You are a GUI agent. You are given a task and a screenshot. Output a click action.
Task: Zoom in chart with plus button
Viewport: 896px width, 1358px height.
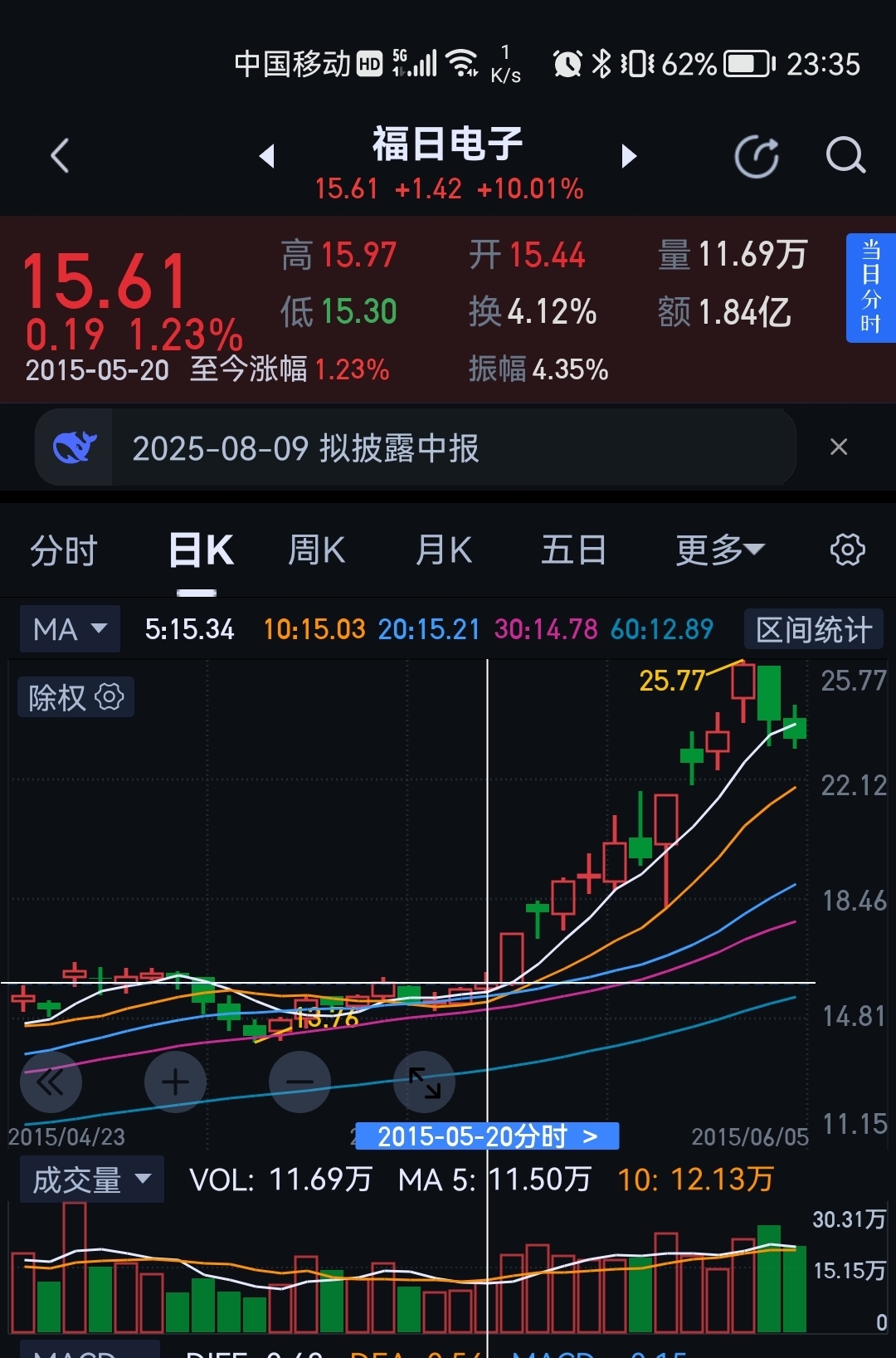175,1082
